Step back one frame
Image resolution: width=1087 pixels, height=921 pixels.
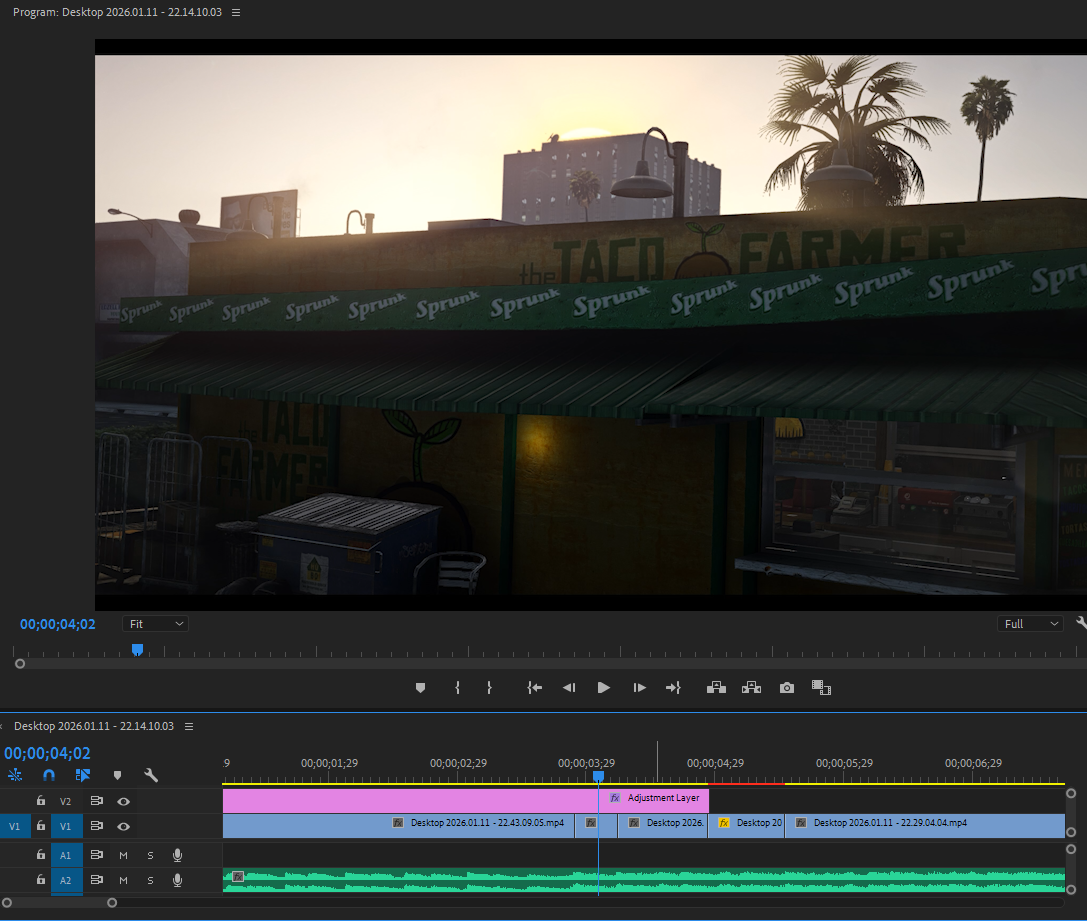point(569,687)
